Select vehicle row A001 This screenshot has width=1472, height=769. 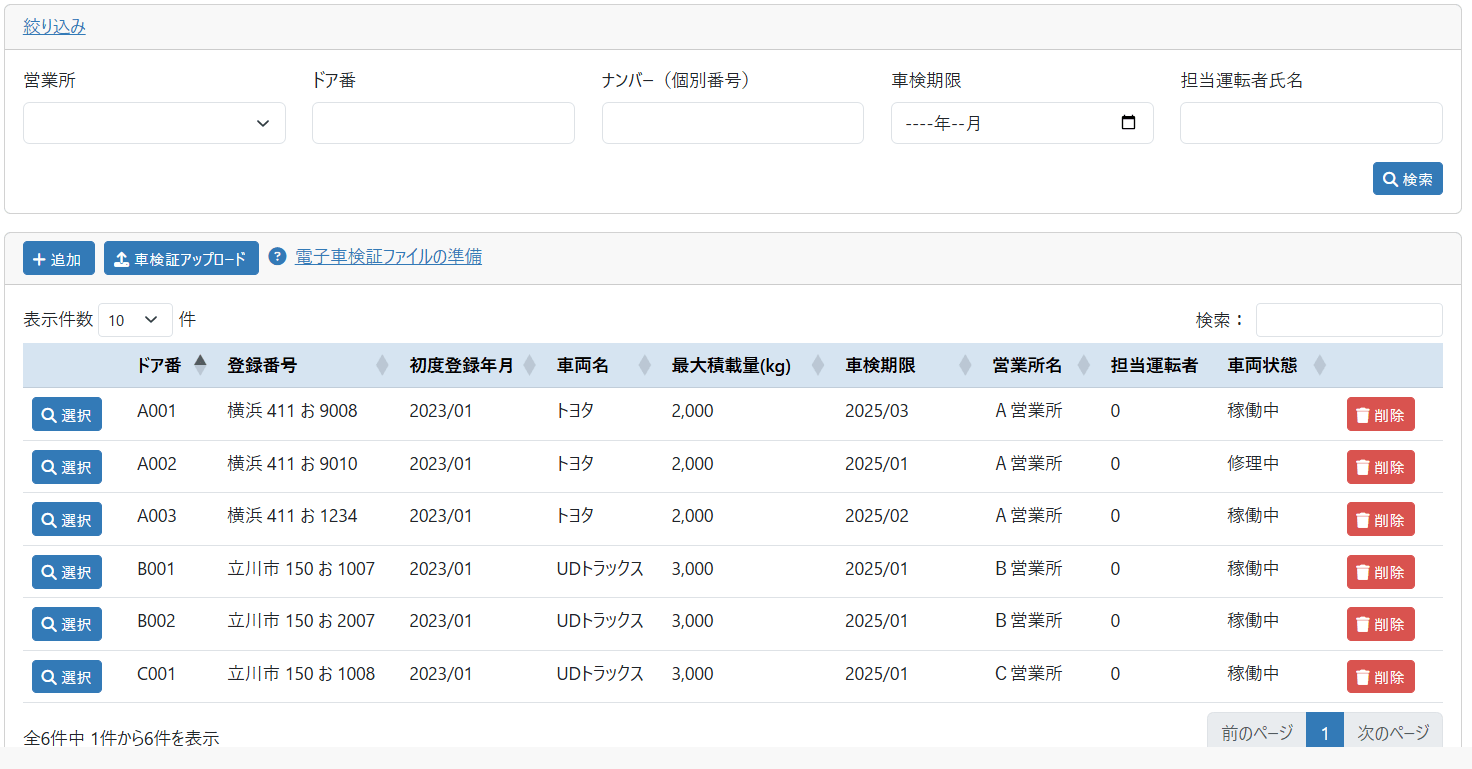(x=67, y=414)
